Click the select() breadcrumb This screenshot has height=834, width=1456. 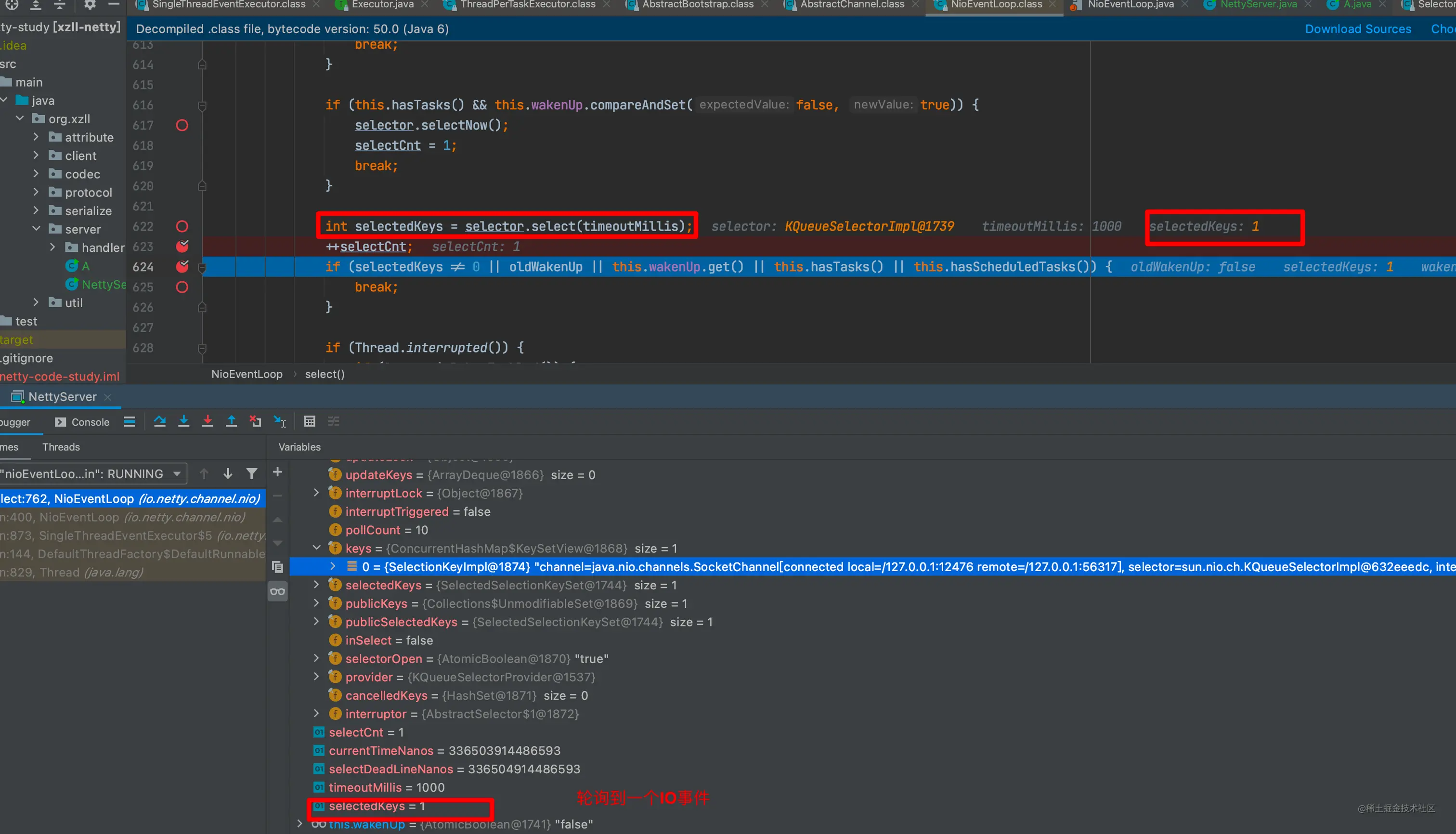[x=325, y=374]
